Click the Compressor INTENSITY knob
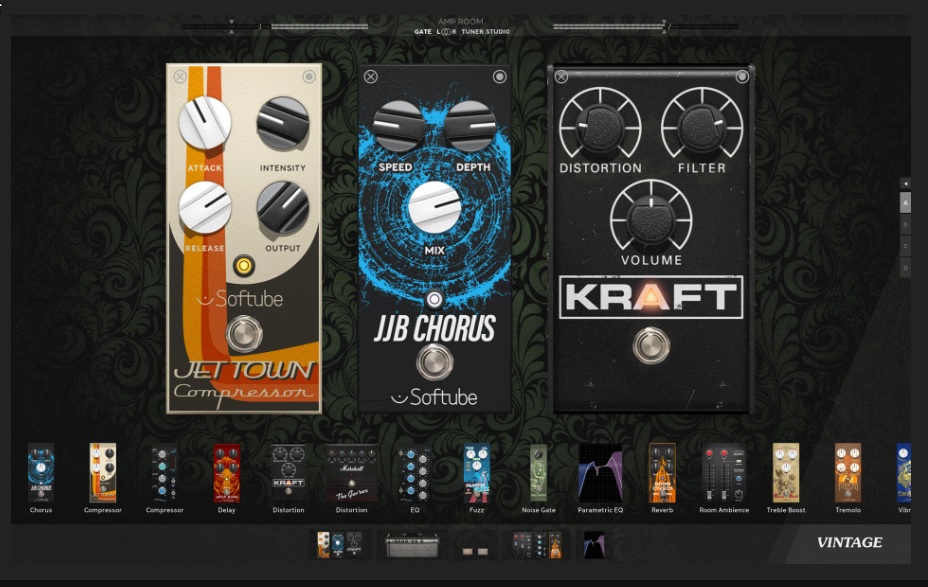928x587 pixels. coord(283,122)
